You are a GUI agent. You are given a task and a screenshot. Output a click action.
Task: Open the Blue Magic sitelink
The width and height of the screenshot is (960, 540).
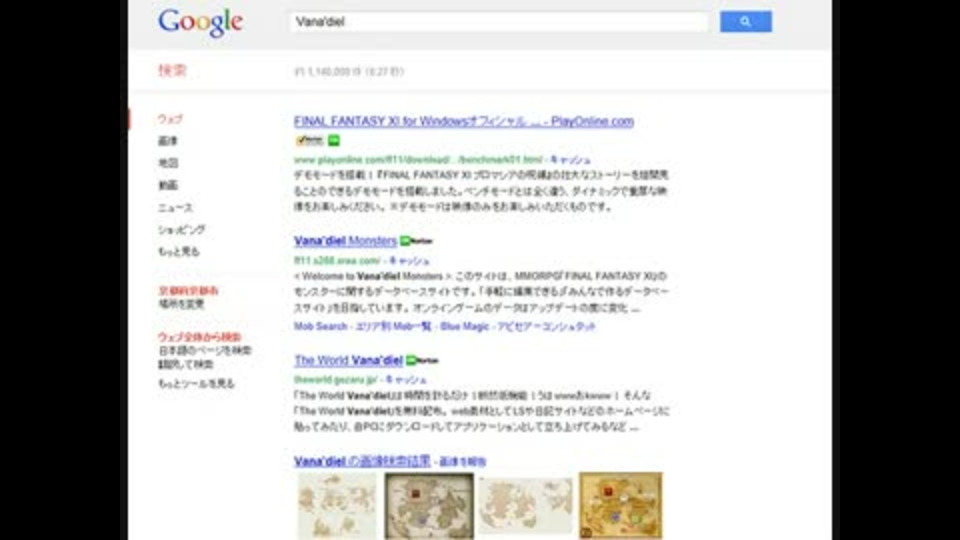coord(464,326)
